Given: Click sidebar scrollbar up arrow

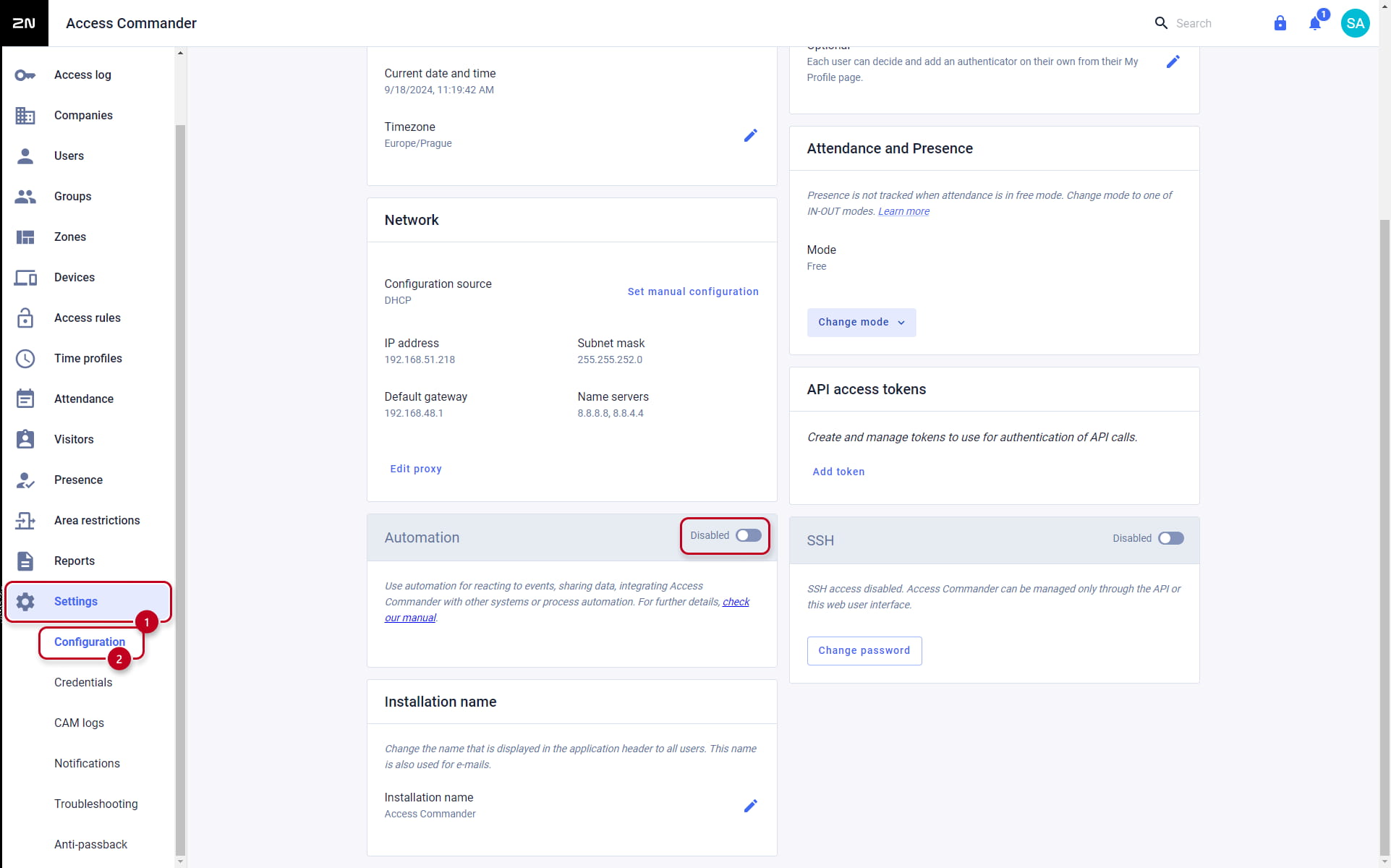Looking at the screenshot, I should [x=180, y=53].
